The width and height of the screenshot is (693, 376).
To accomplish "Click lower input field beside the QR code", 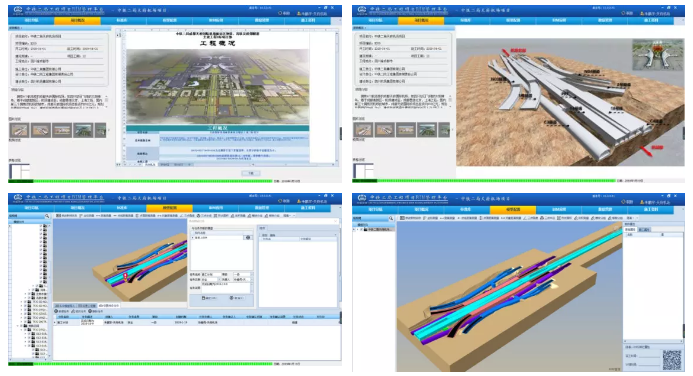I will (x=648, y=365).
